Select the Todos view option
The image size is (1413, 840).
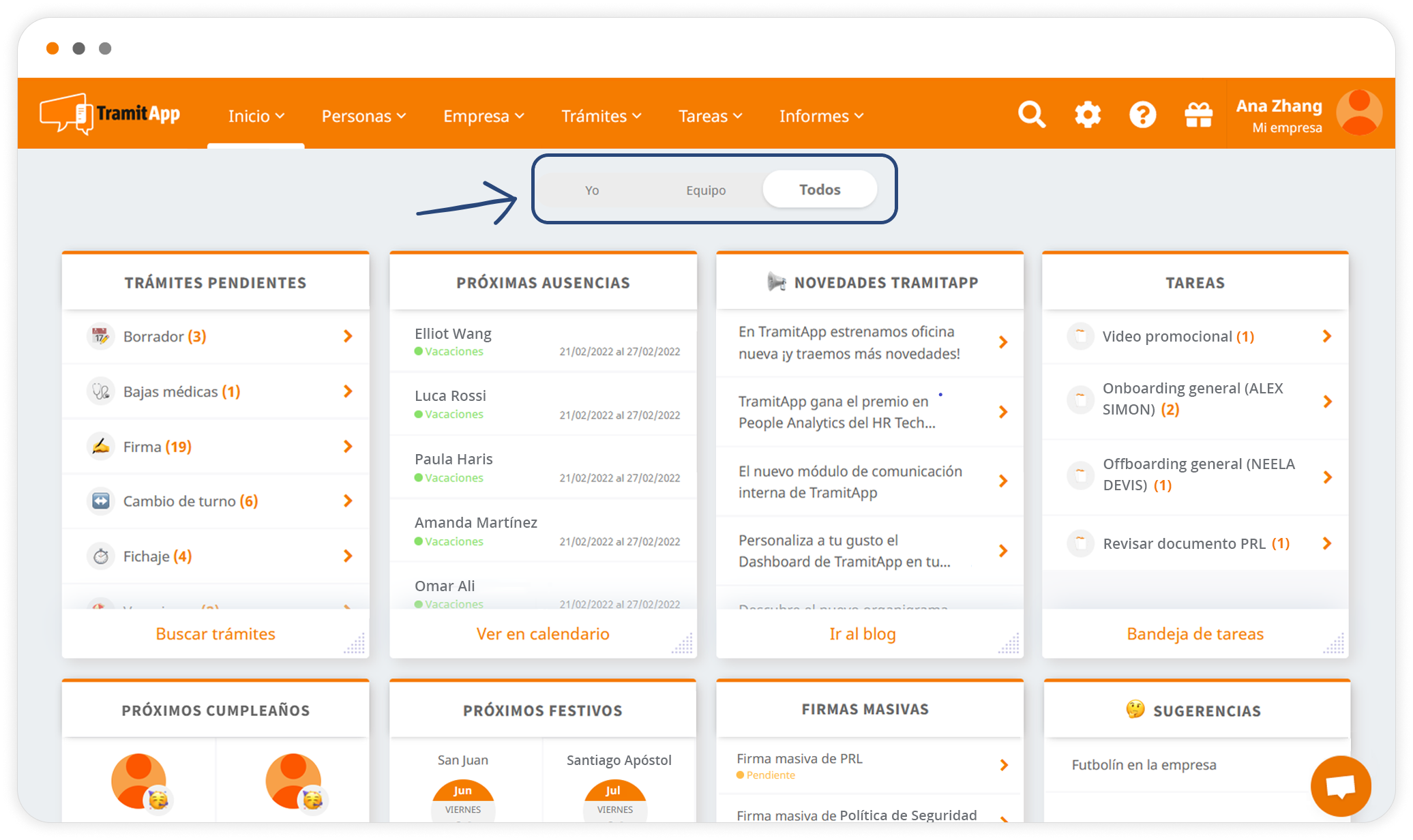tap(820, 190)
